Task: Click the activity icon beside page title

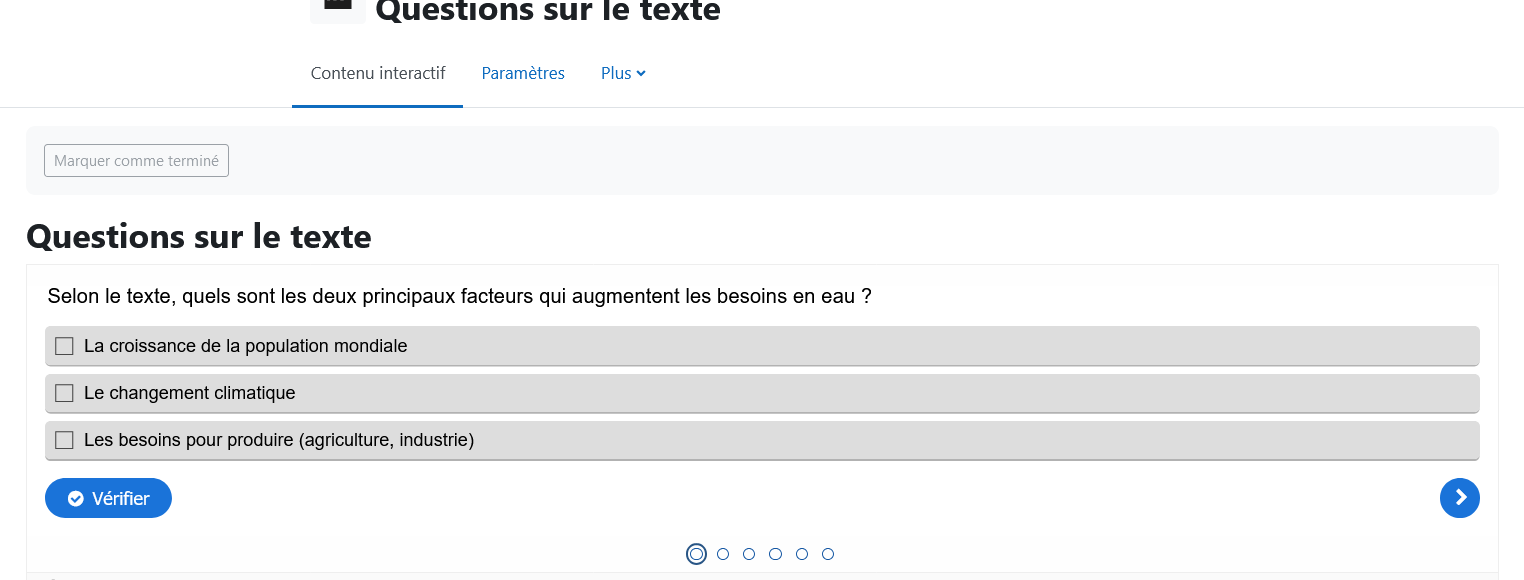Action: click(338, 10)
